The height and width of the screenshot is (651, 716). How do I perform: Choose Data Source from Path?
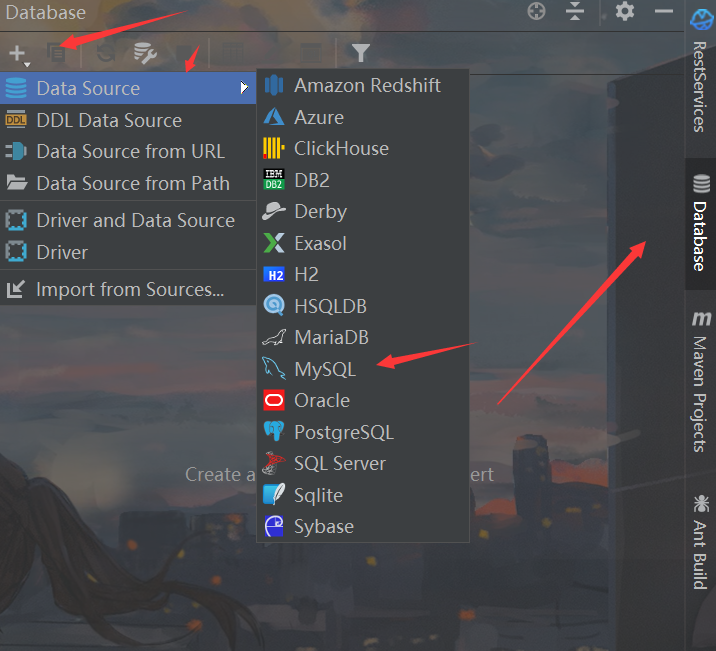pyautogui.click(x=128, y=184)
